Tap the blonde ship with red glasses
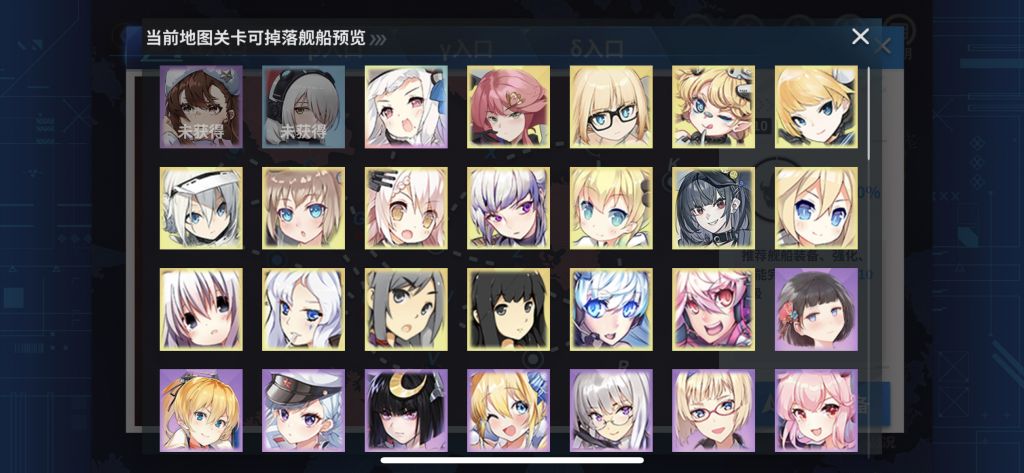 pos(713,410)
